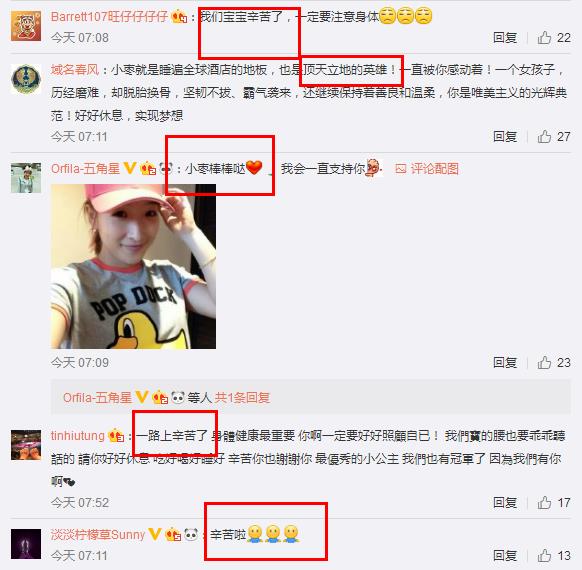Like the Barrett107 comment with 22 likes
This screenshot has height=570, width=582.
tap(545, 37)
